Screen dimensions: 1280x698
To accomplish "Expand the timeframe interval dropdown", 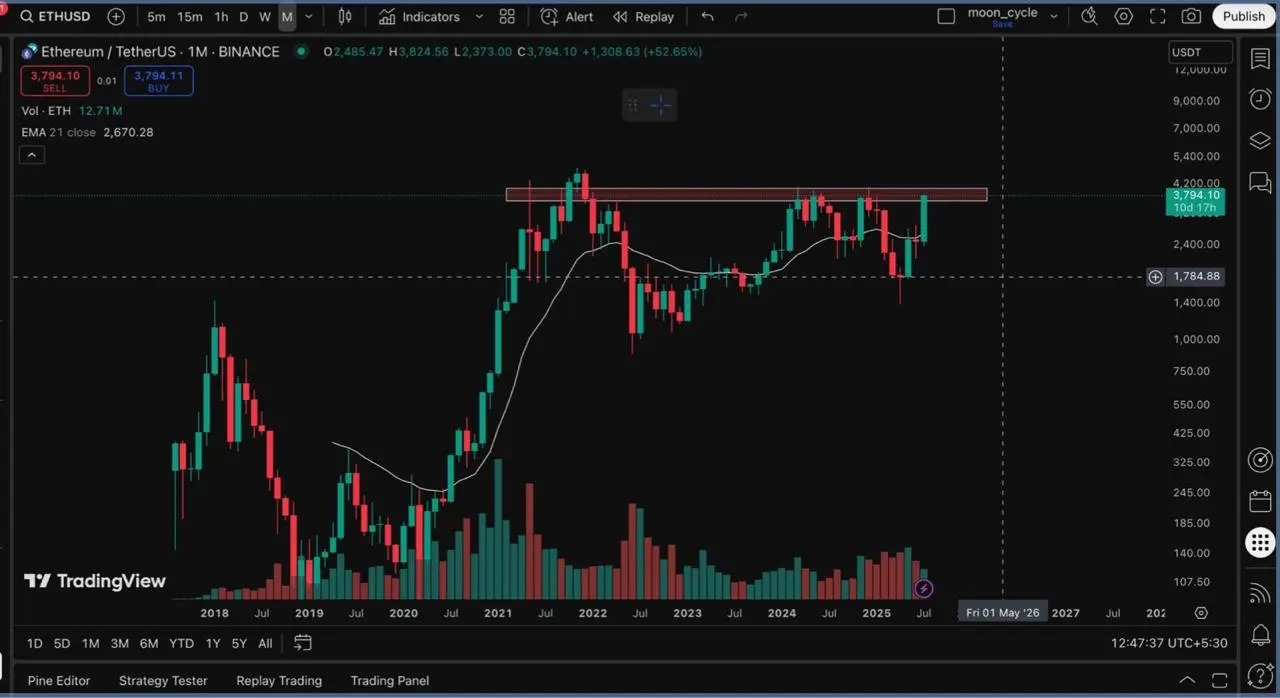I will point(308,16).
